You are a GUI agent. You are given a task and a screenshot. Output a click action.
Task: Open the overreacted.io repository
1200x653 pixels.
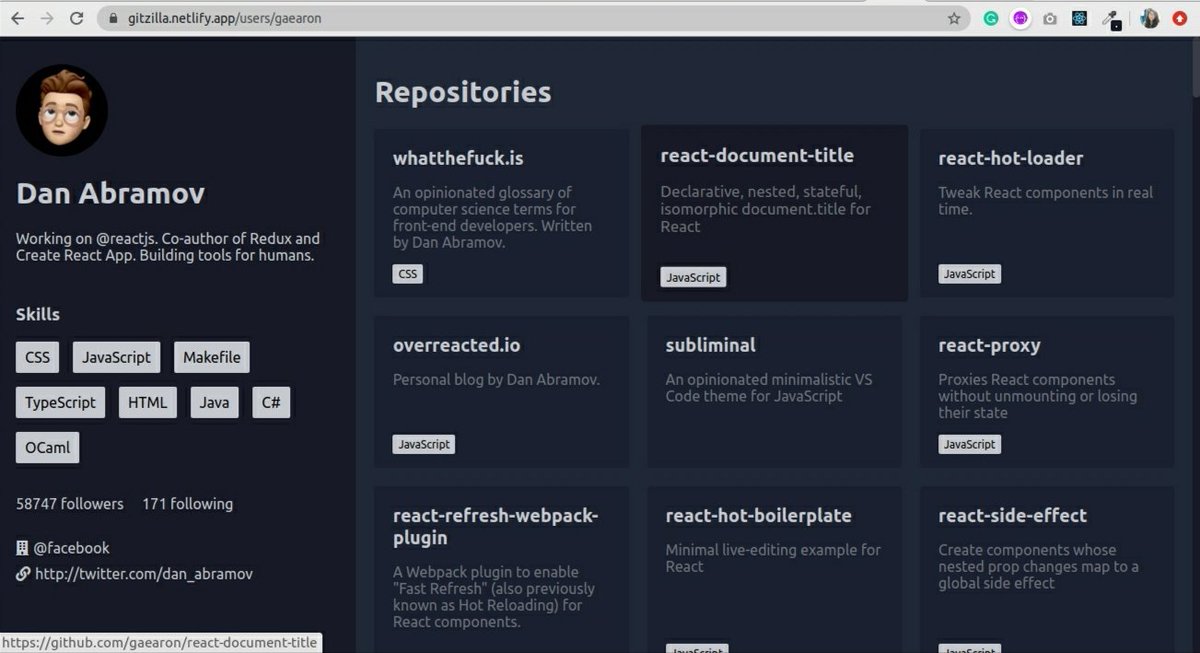502,392
